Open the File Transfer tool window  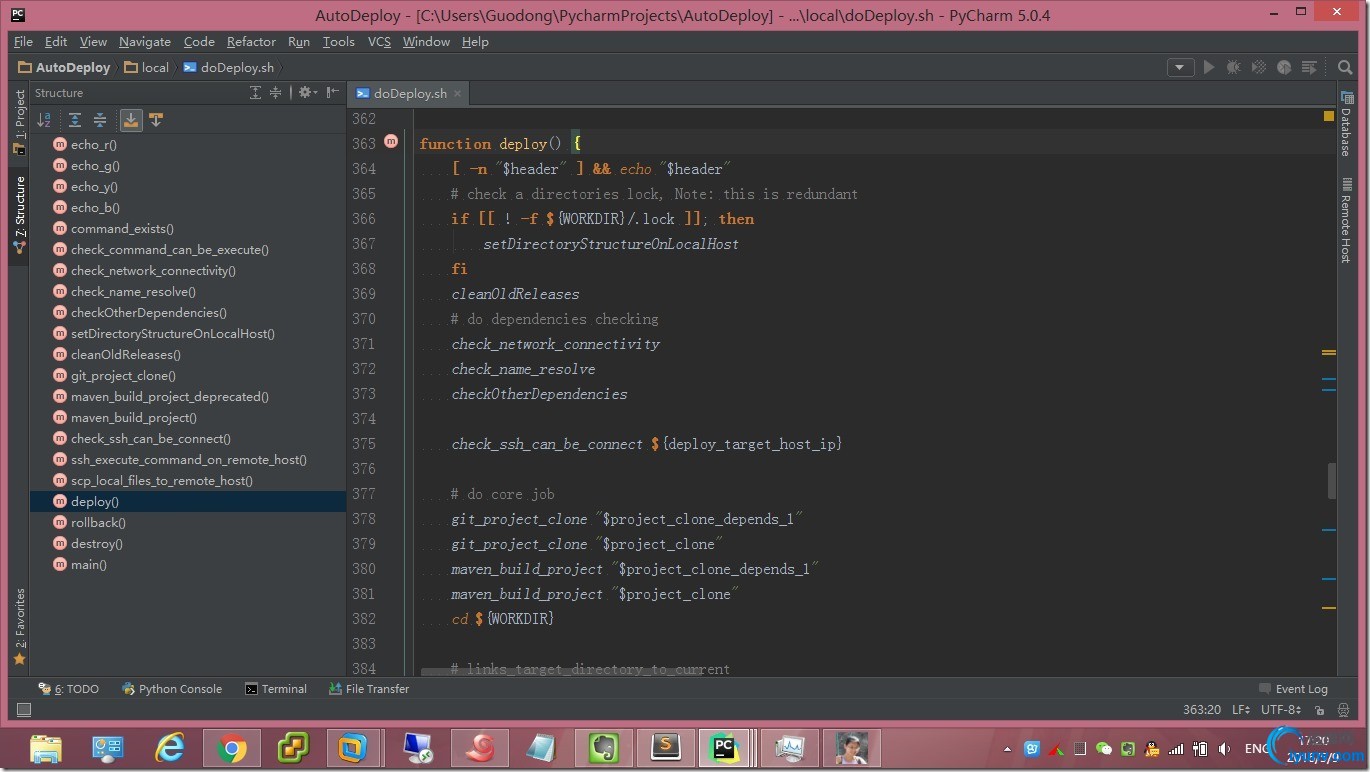coord(368,689)
